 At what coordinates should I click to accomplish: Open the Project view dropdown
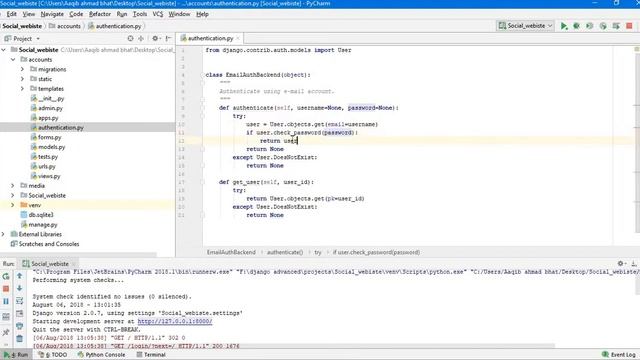[x=23, y=38]
